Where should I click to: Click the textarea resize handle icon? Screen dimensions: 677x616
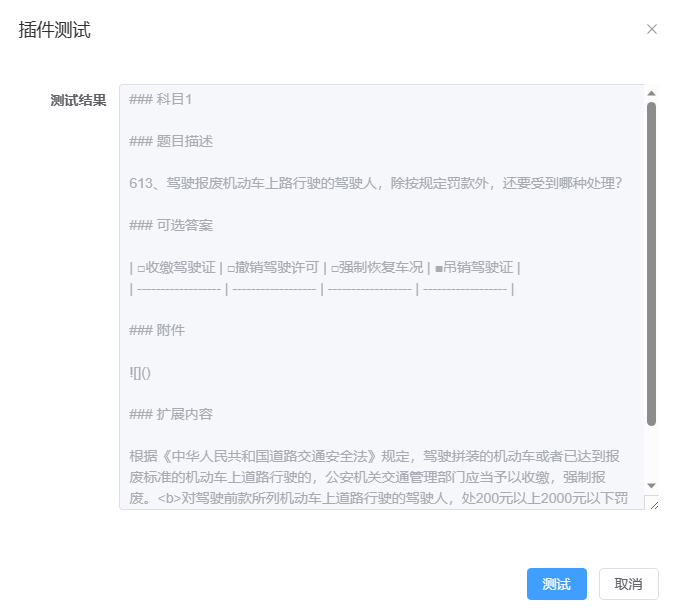click(652, 503)
